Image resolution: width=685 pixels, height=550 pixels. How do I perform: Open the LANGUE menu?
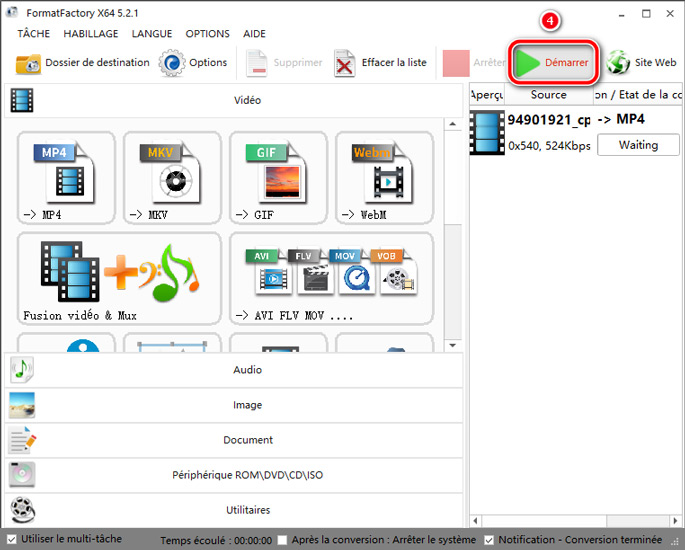tap(152, 34)
